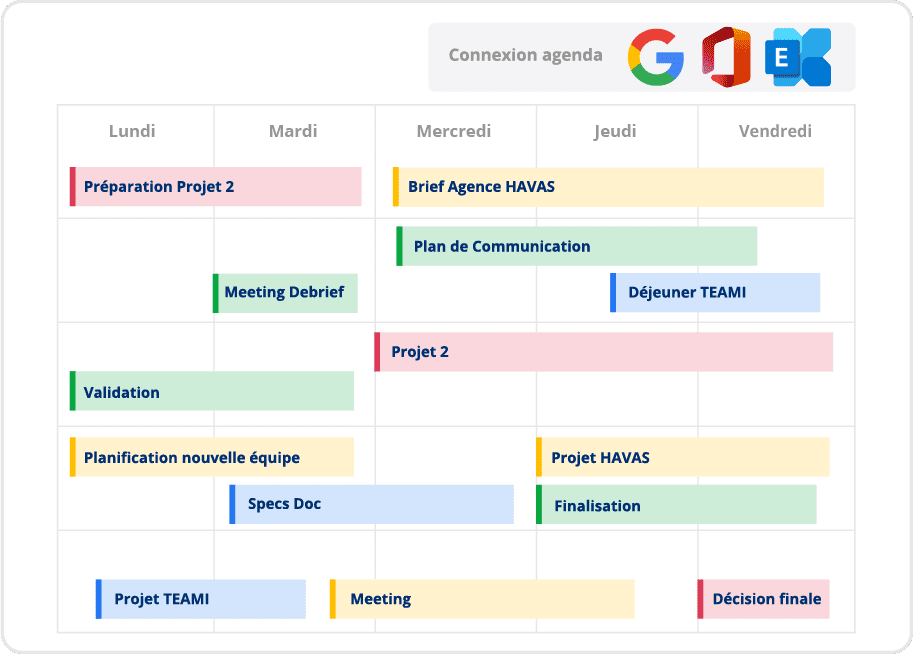The image size is (913, 654).
Task: Select the Jeudi column header
Action: (615, 131)
